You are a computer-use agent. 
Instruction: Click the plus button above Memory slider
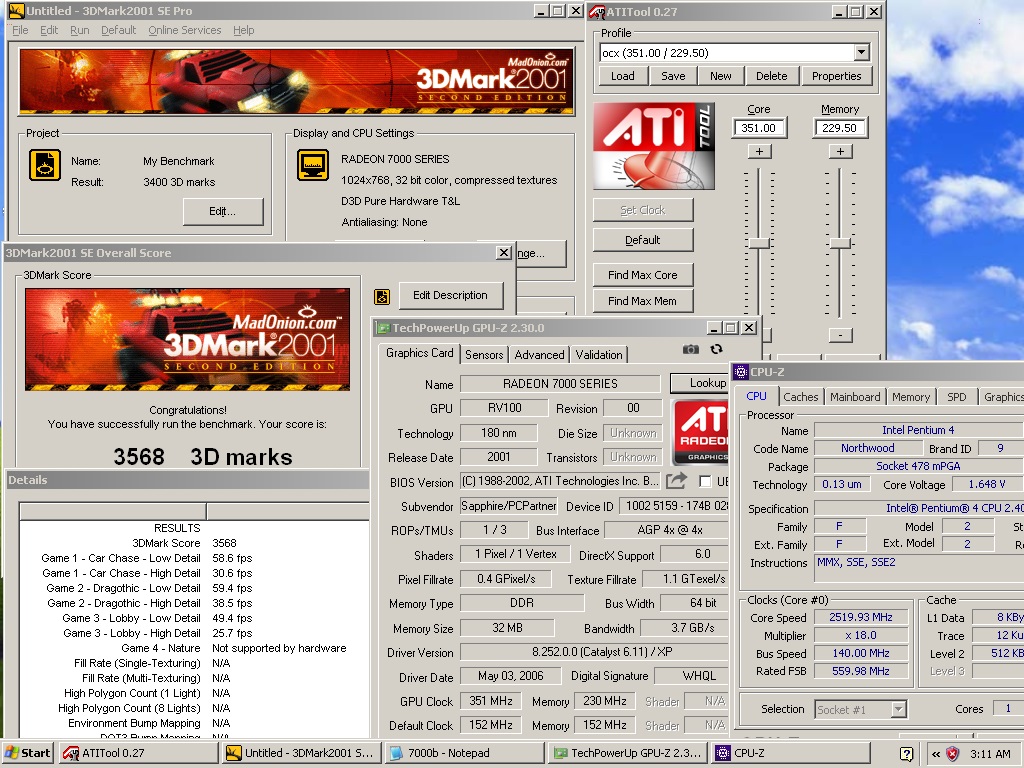(840, 152)
